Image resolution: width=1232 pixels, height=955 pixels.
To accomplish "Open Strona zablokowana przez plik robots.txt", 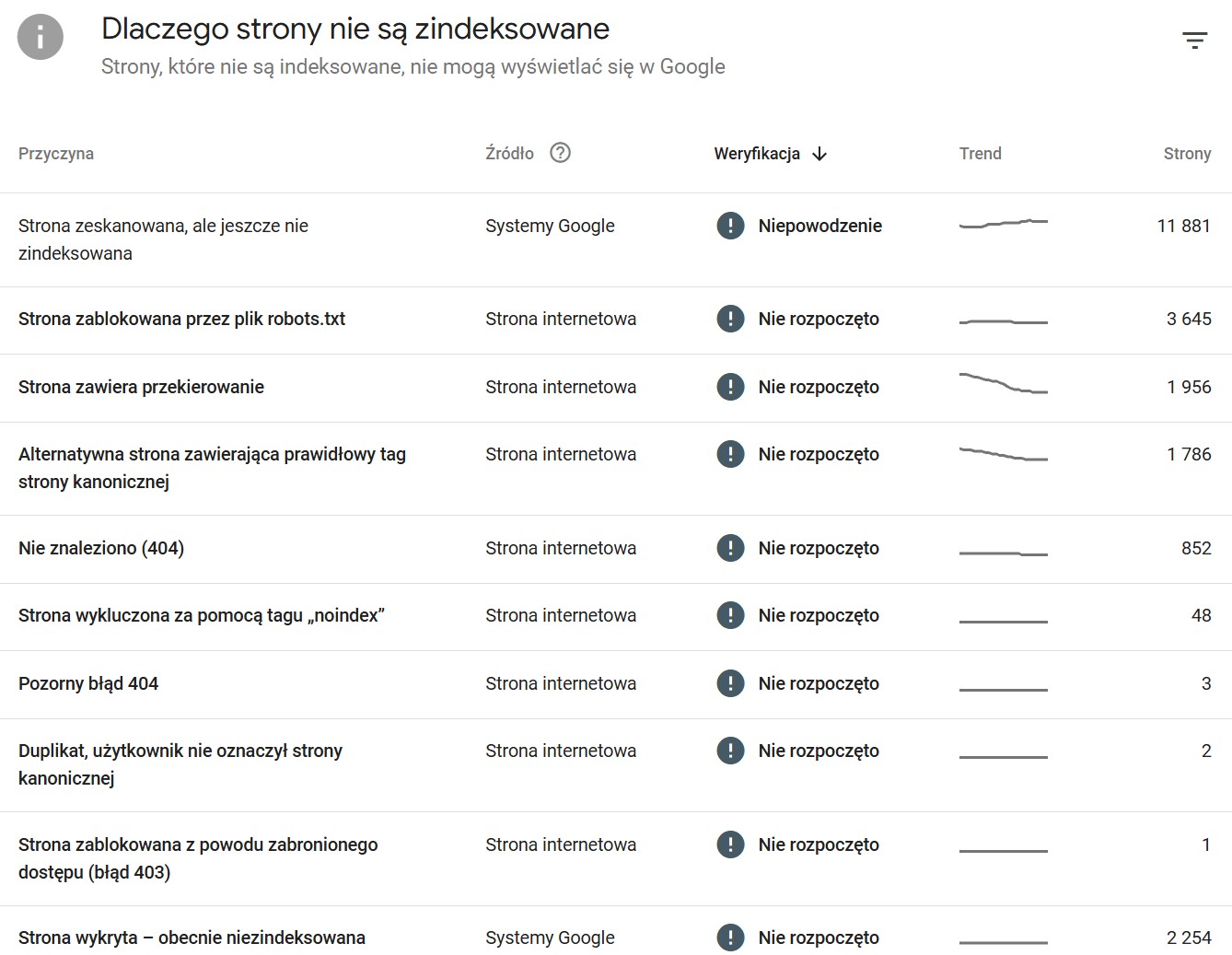I will coord(616,320).
